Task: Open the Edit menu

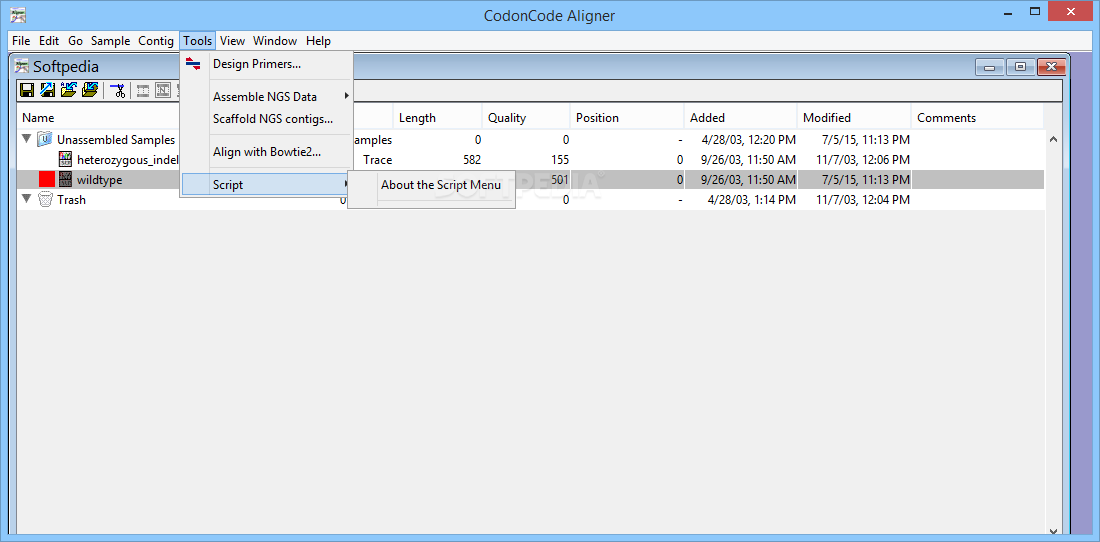Action: (49, 41)
